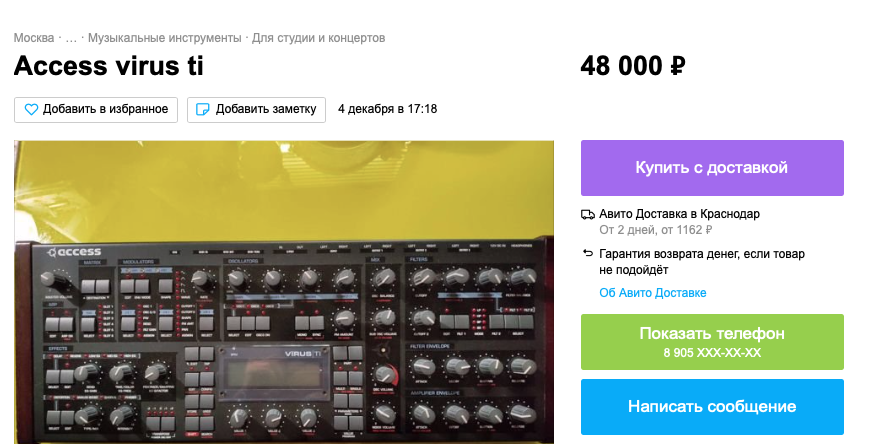Image resolution: width=880 pixels, height=444 pixels.
Task: Click the heart icon to favorite listing
Action: click(31, 109)
